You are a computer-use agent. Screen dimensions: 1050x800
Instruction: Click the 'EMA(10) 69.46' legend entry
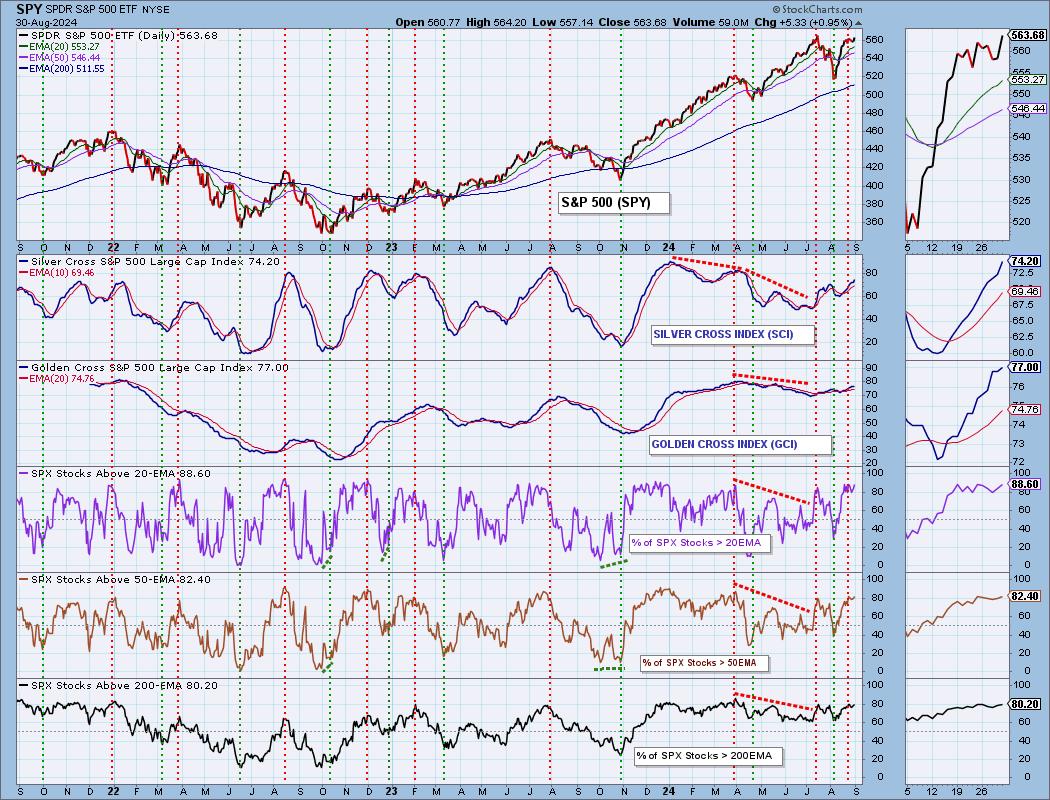(x=57, y=272)
